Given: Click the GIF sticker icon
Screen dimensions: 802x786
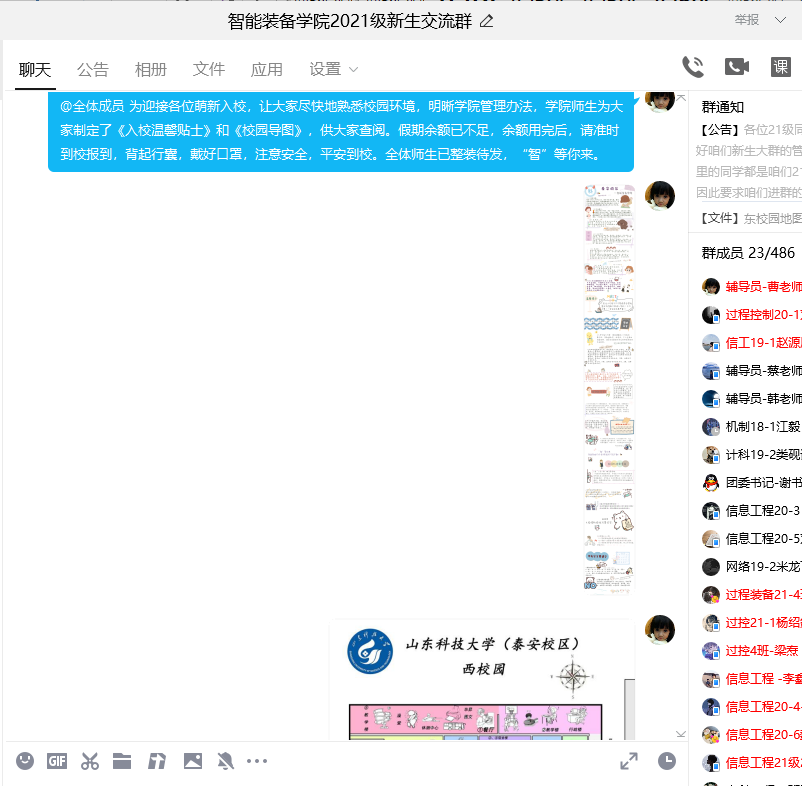Looking at the screenshot, I should pos(57,761).
